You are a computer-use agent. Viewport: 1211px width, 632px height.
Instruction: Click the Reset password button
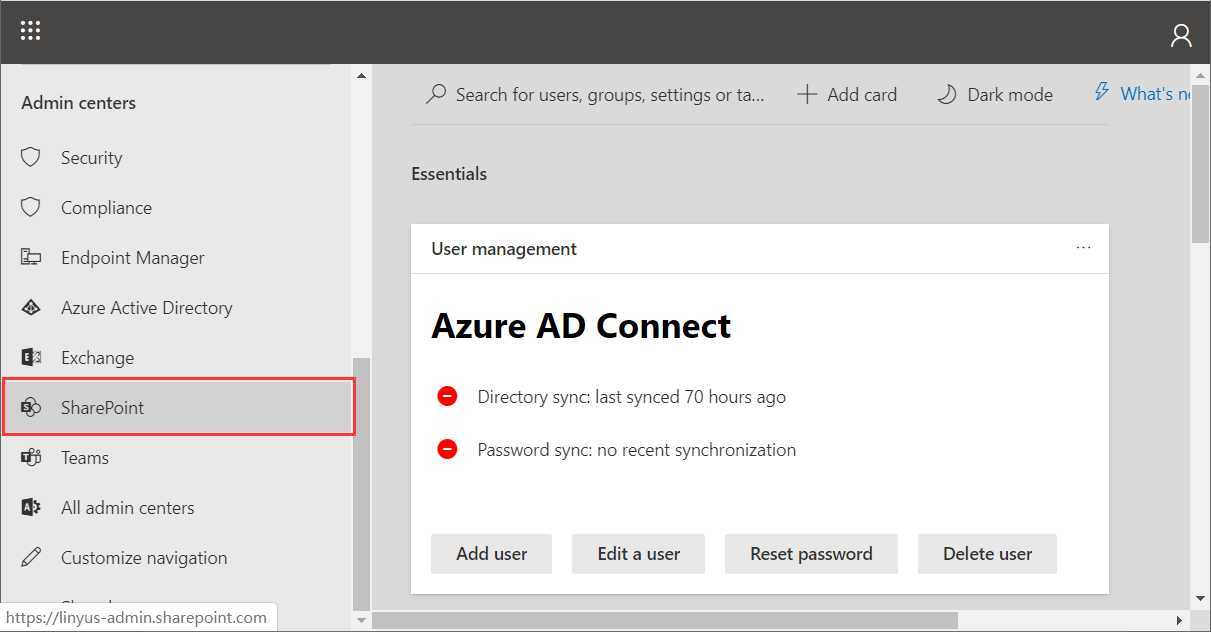(811, 554)
